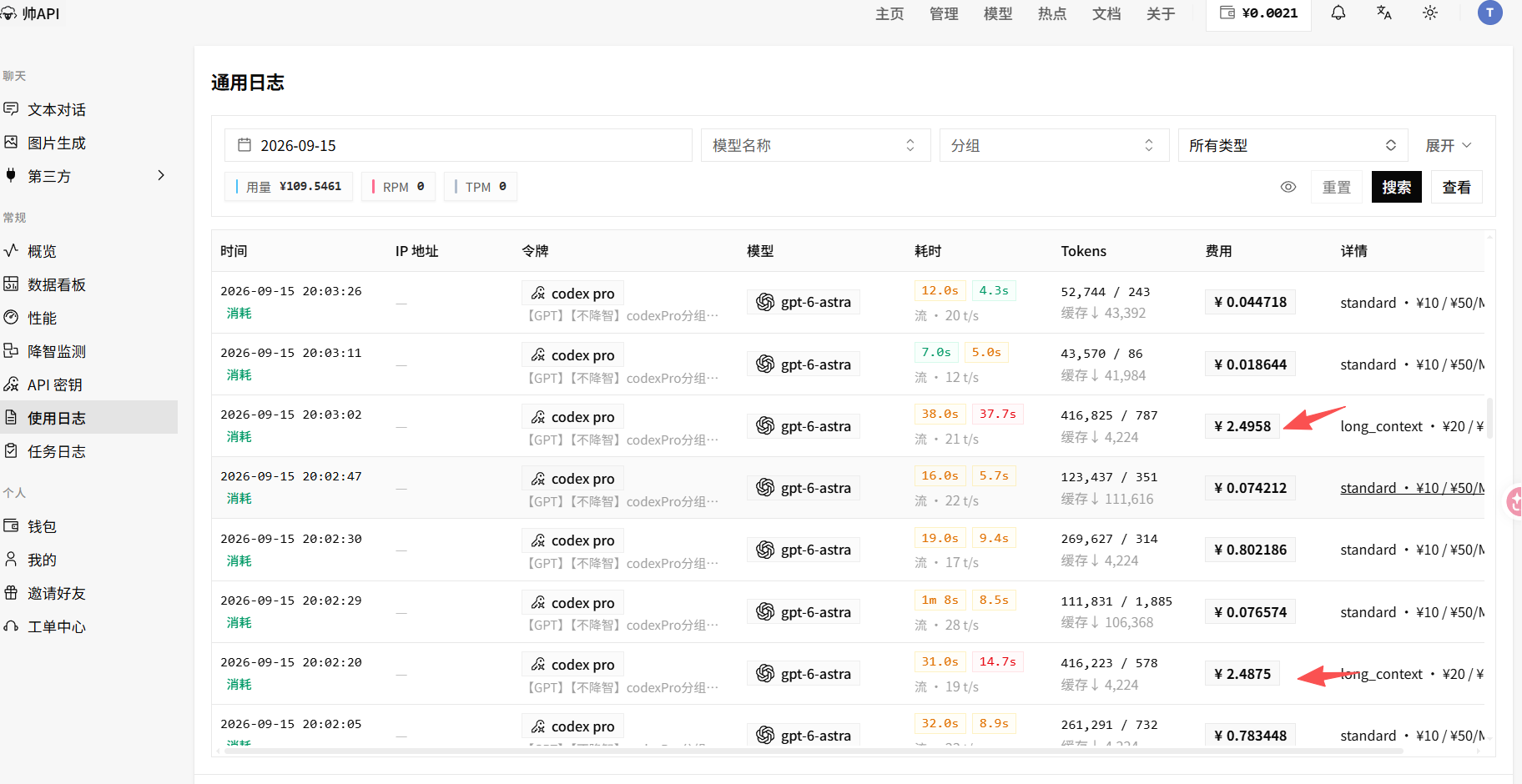The image size is (1522, 784).
Task: Go to 管理 in top navigation
Action: tap(944, 14)
